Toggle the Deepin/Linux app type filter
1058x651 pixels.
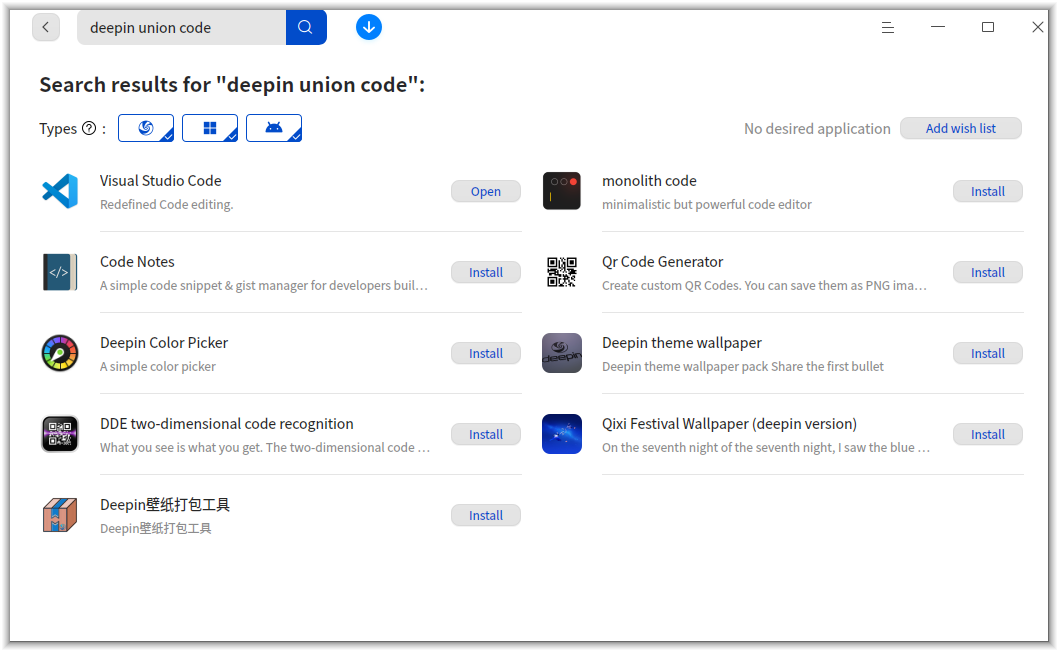[146, 128]
